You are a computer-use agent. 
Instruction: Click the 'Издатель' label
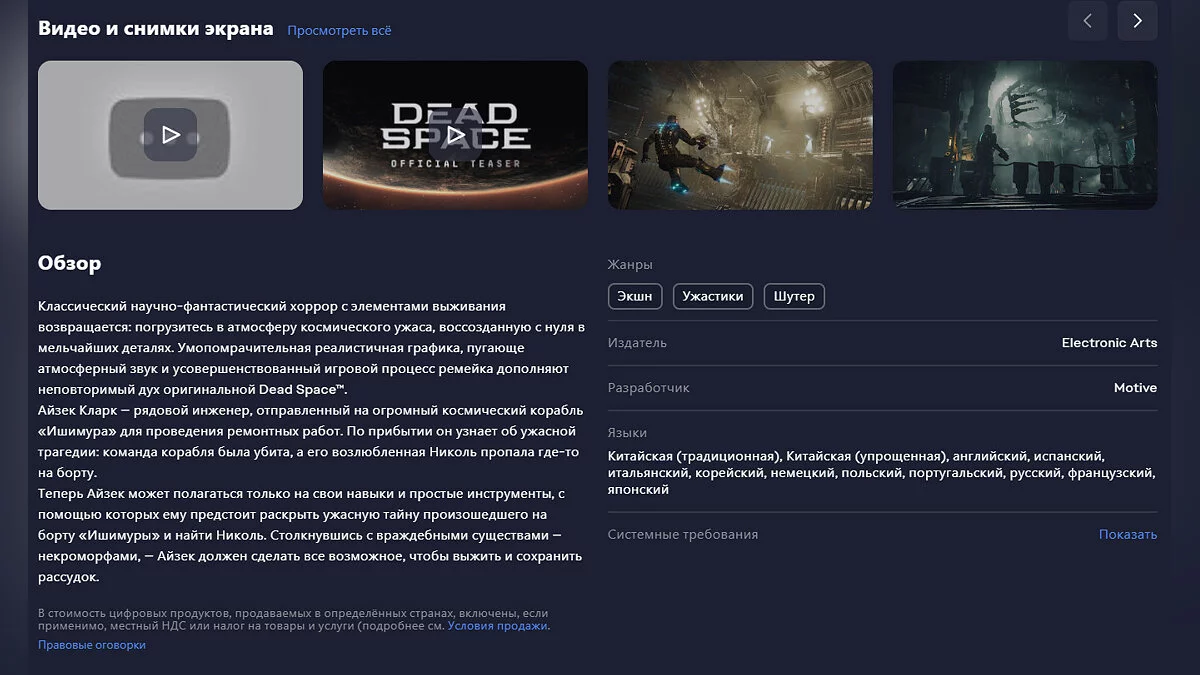[x=637, y=343]
